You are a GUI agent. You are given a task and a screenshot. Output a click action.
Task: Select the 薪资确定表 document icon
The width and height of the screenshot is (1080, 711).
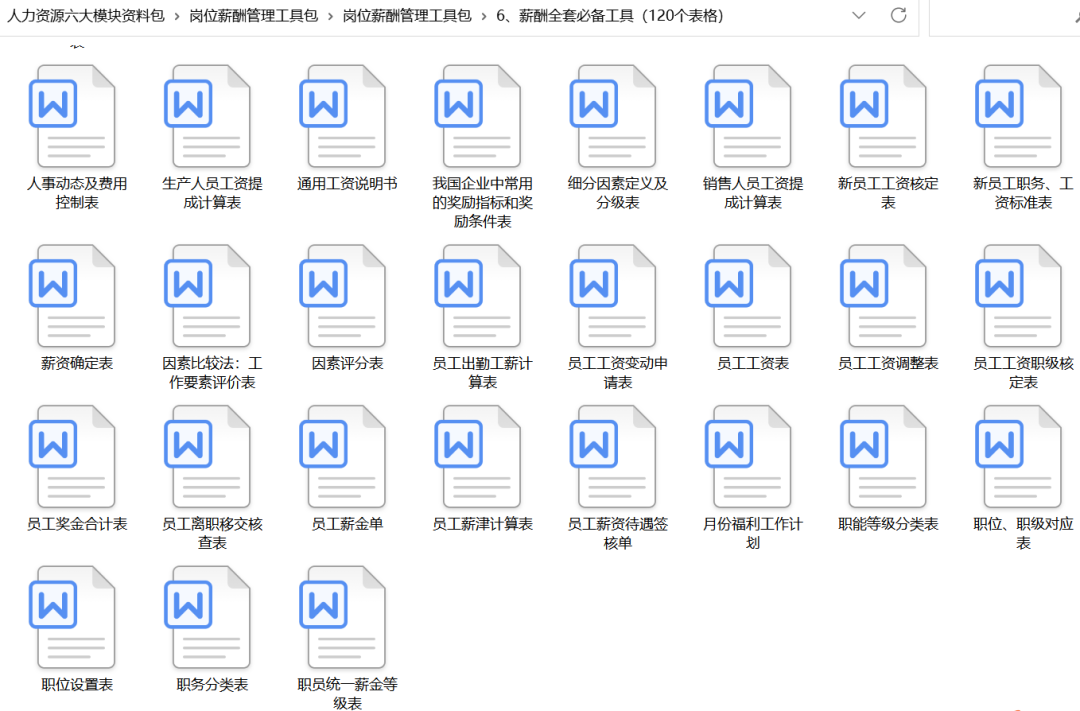[x=72, y=296]
